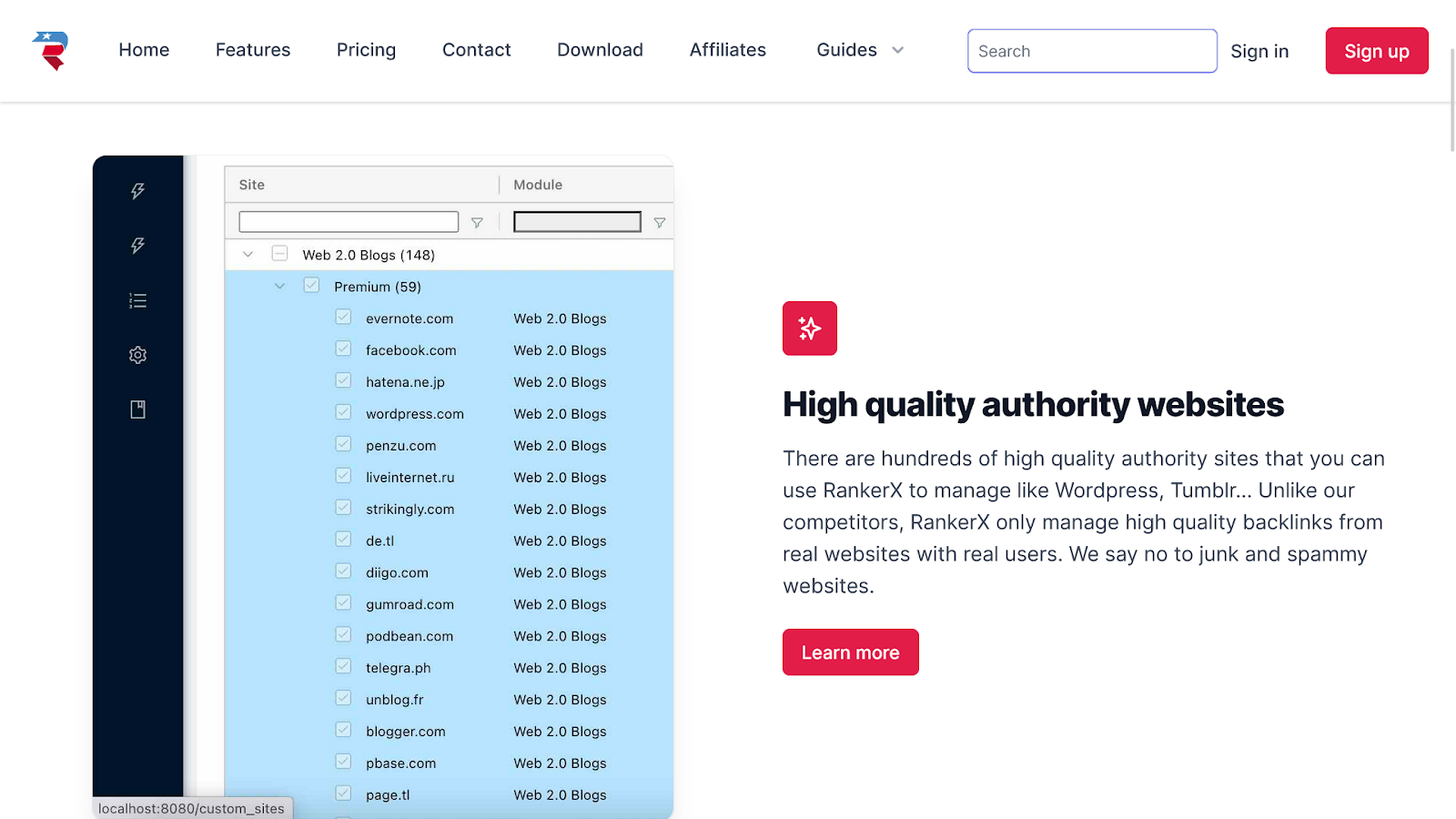Click the page vertical scrollbar
The image size is (1456, 819).
point(1452,100)
